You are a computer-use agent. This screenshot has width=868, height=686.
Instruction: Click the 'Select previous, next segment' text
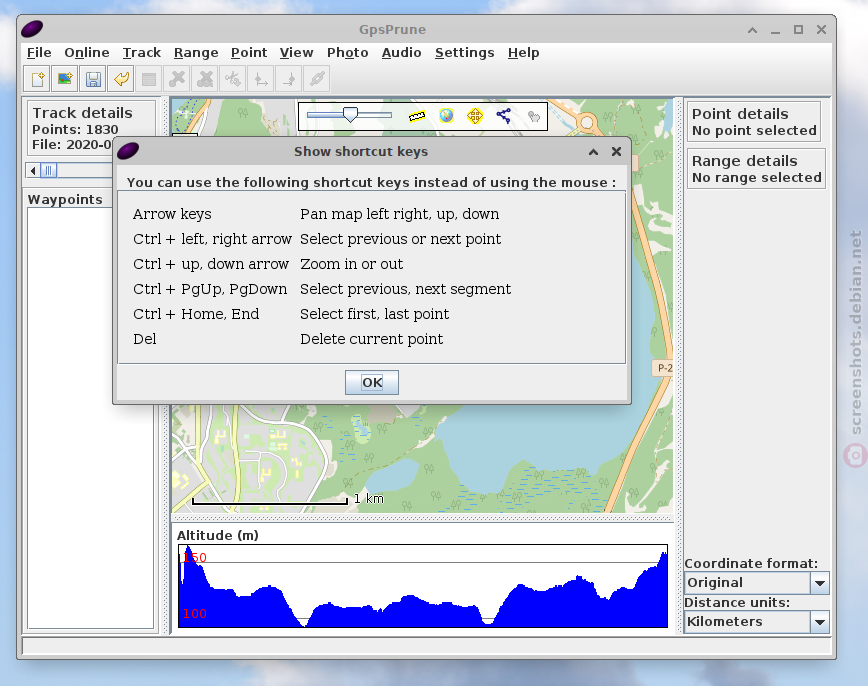[405, 289]
